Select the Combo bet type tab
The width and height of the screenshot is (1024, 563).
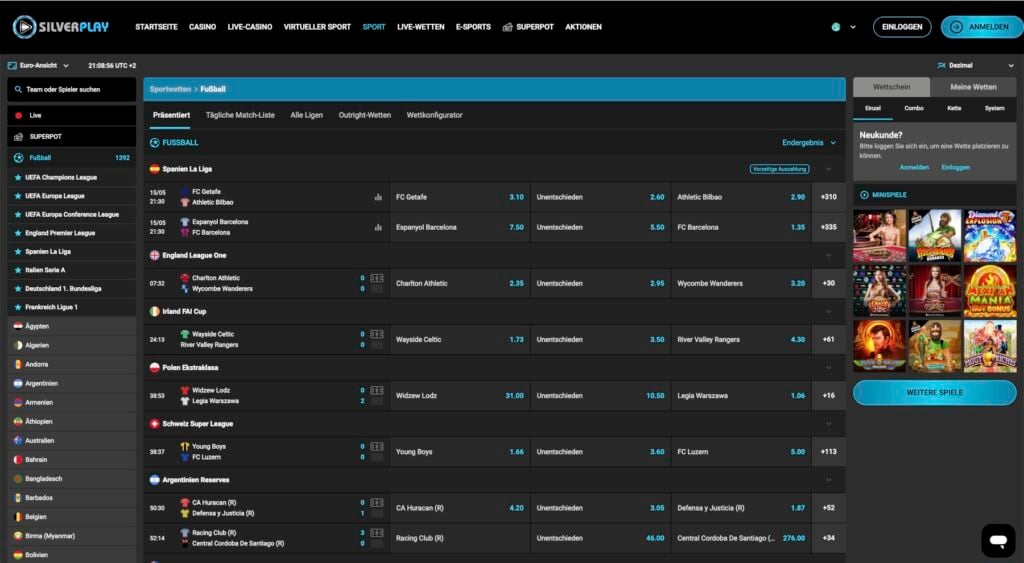(914, 108)
